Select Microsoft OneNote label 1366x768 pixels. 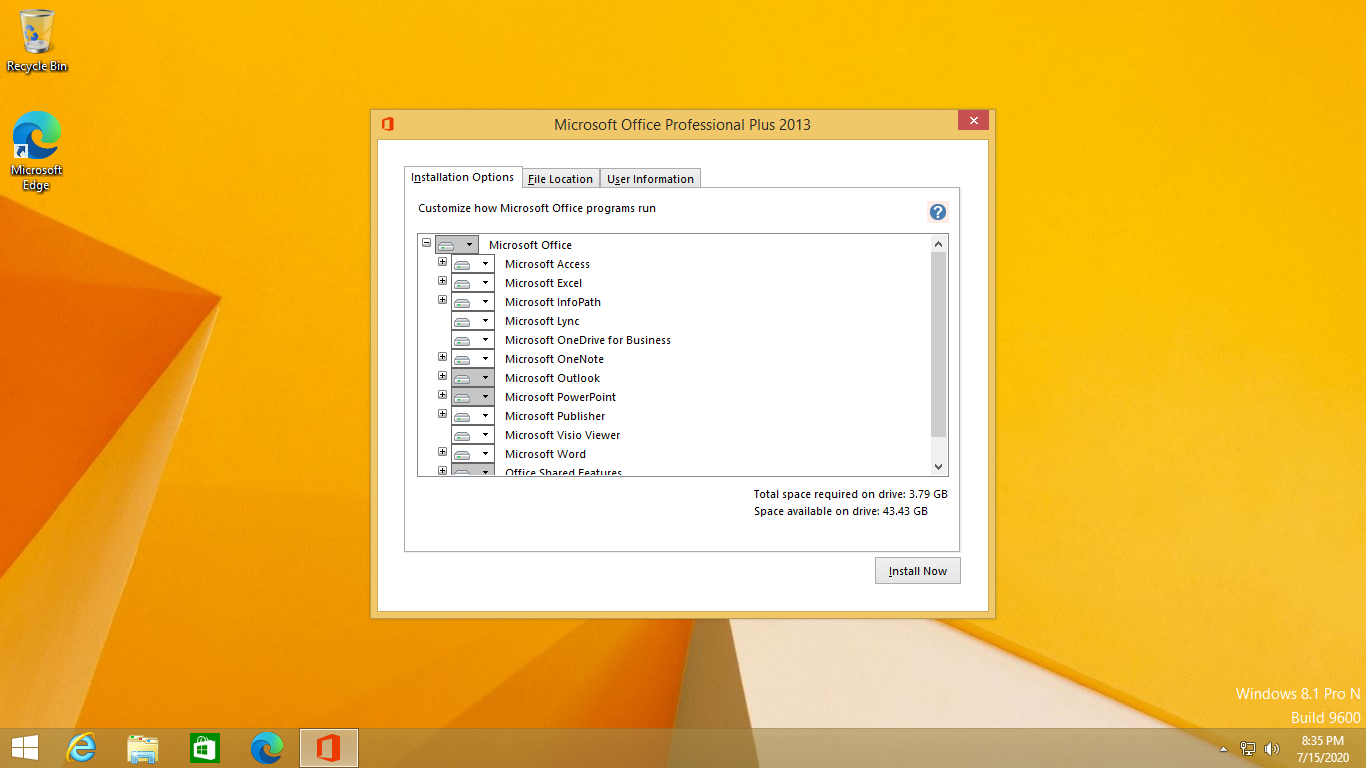[554, 359]
